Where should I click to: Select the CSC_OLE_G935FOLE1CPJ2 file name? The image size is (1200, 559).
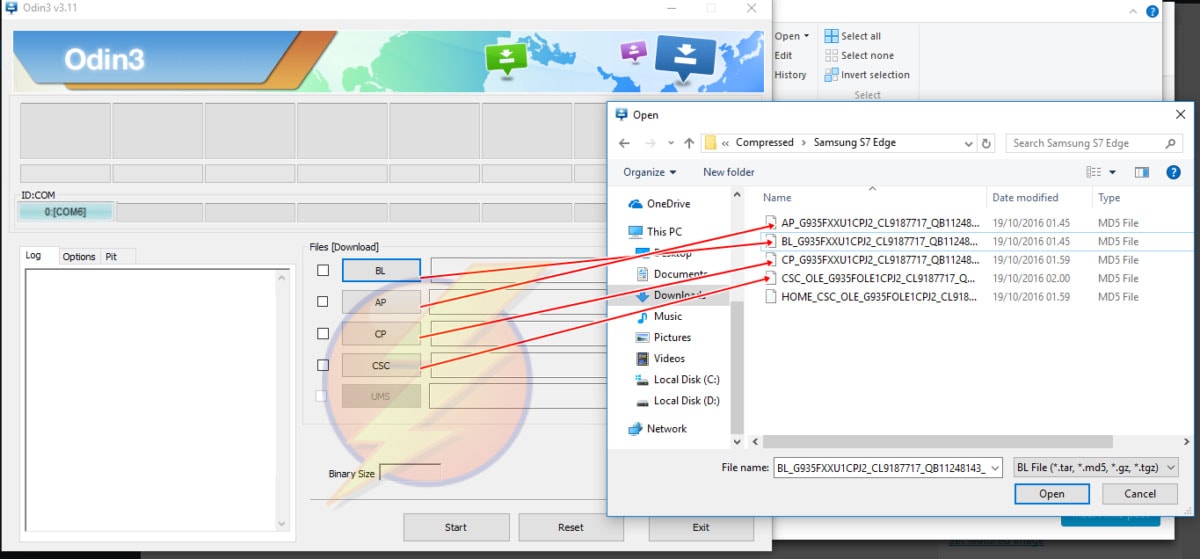pyautogui.click(x=879, y=278)
